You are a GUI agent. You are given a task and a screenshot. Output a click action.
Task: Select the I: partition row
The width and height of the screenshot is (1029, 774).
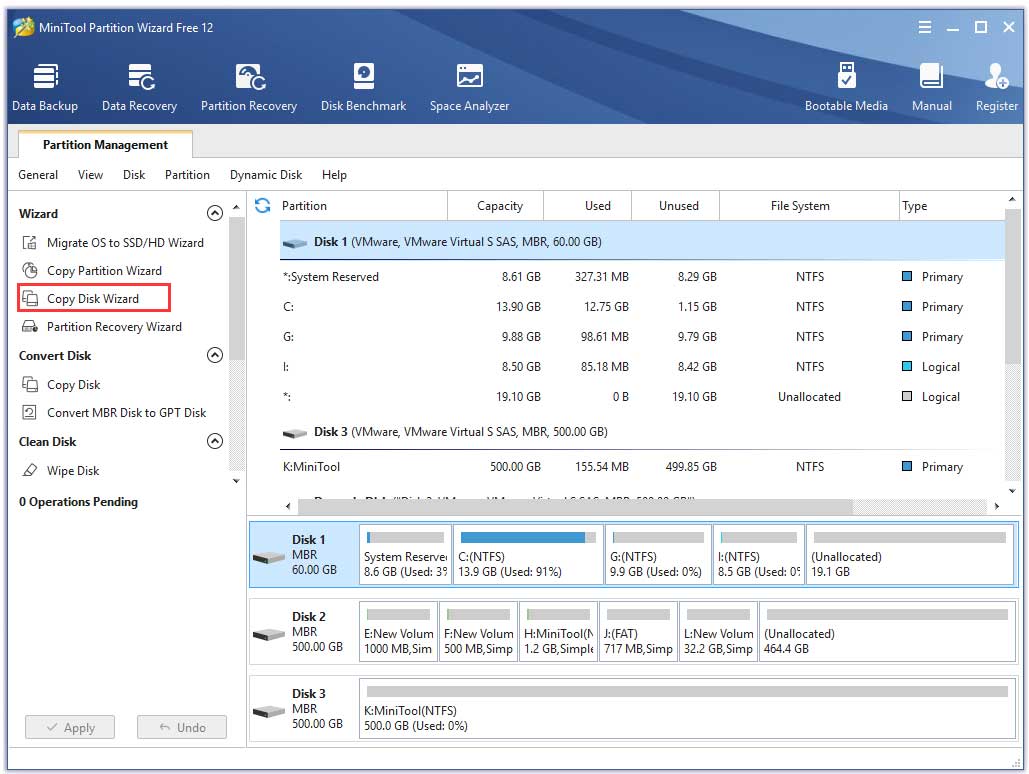click(x=642, y=366)
